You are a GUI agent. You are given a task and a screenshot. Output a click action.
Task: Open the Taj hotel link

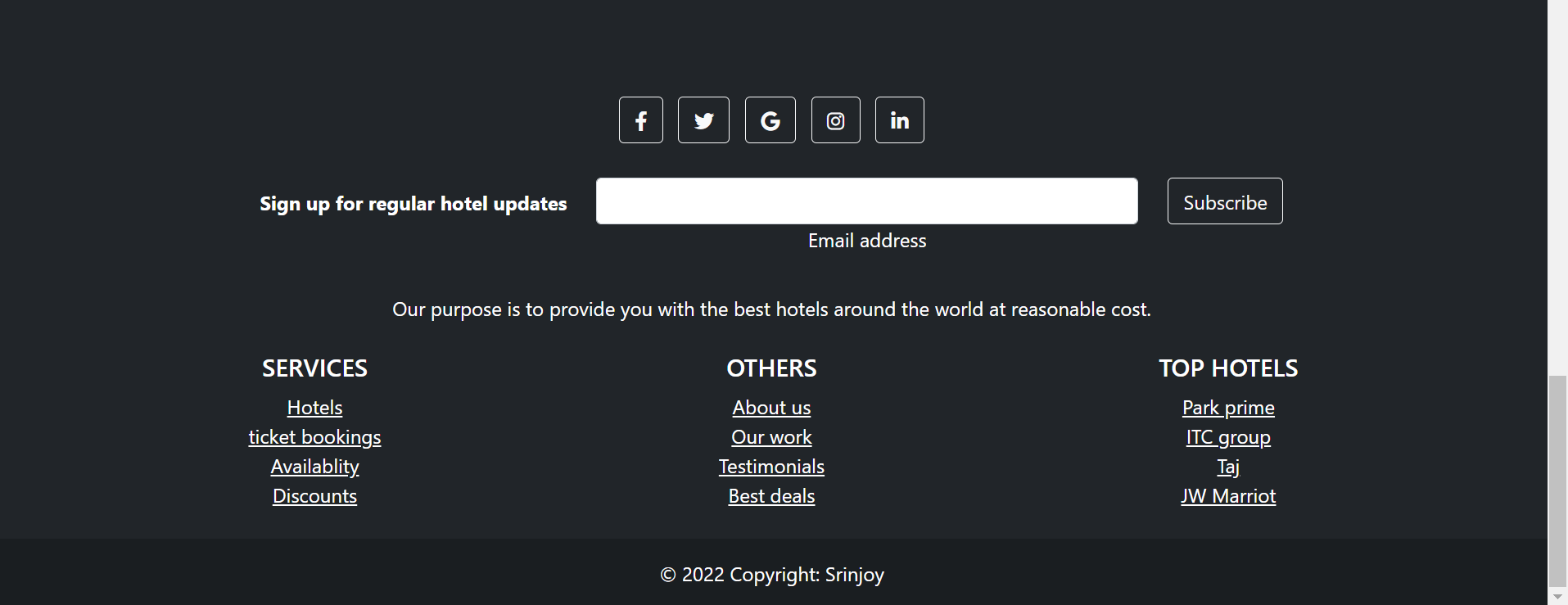(1228, 467)
